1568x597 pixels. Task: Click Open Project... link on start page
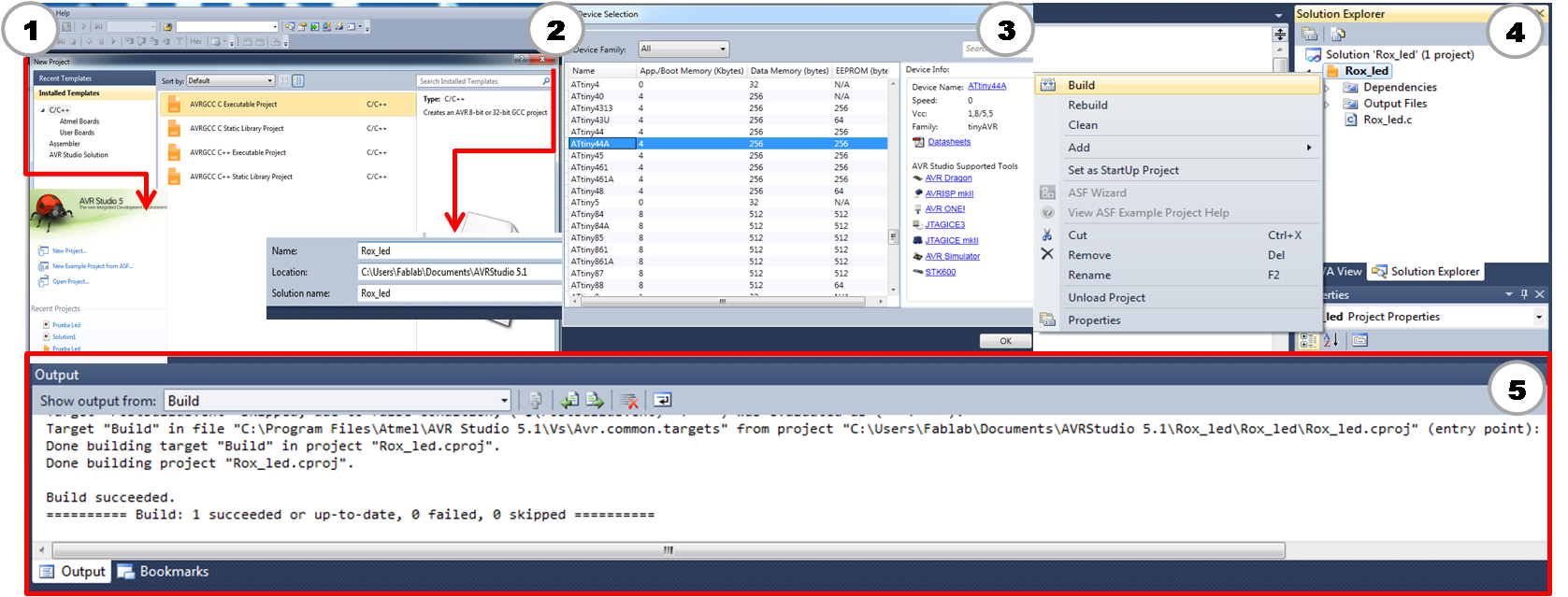click(x=70, y=281)
